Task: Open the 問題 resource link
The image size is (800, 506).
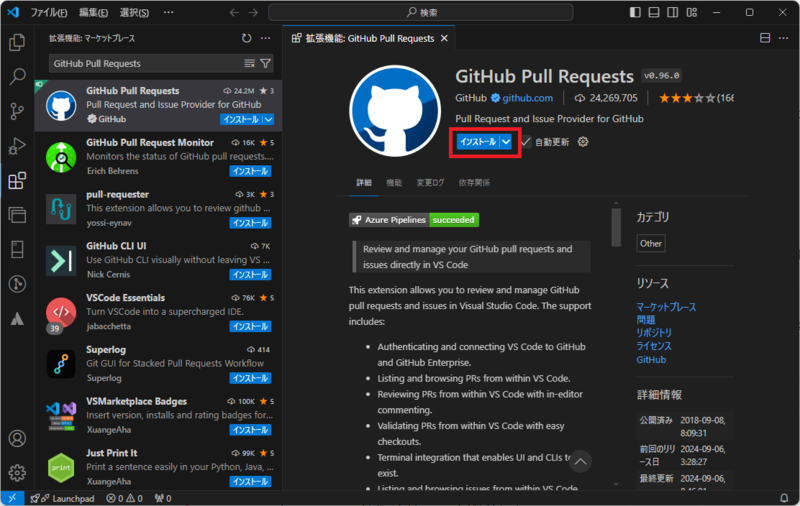Action: [645, 320]
